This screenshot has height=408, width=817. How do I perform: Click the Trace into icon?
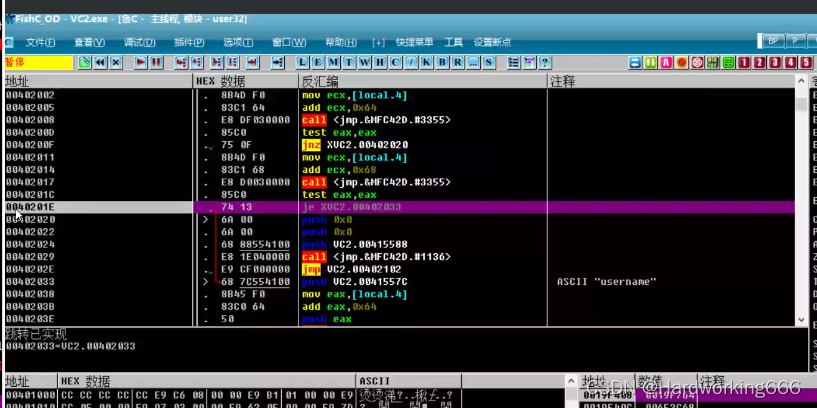[217, 63]
